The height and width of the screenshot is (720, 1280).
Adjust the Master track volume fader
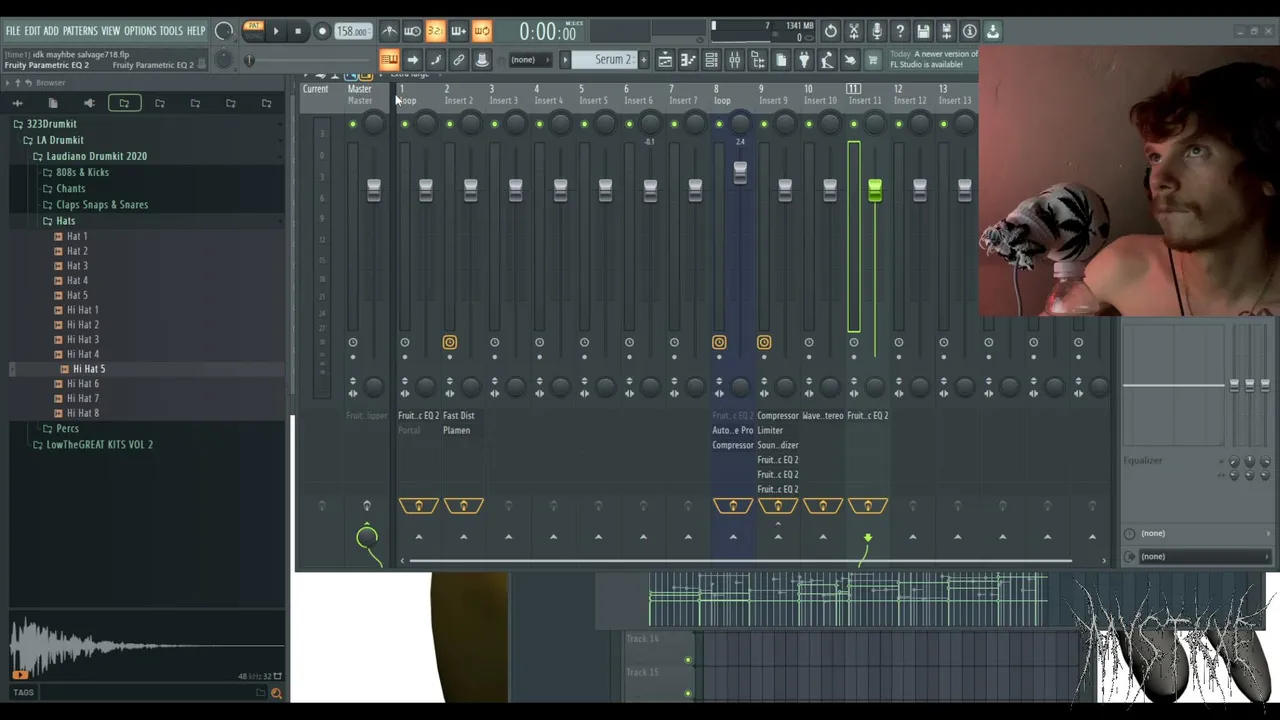373,190
